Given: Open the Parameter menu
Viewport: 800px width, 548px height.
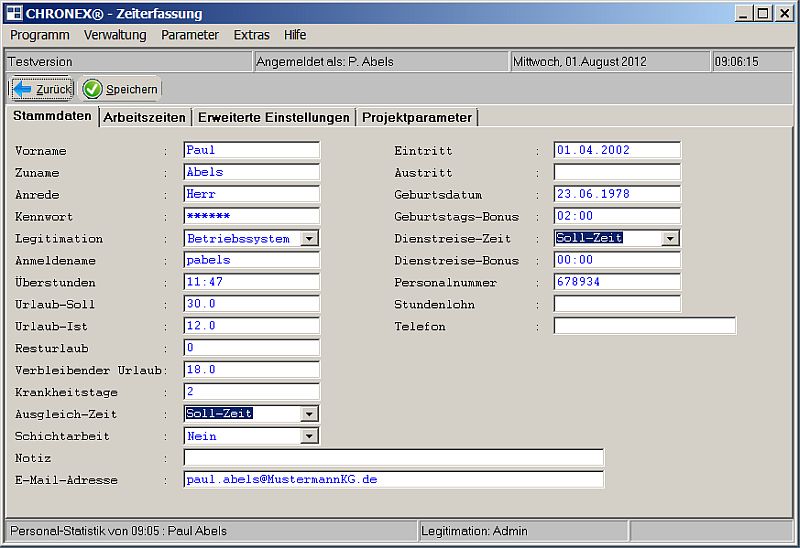Looking at the screenshot, I should pyautogui.click(x=190, y=35).
